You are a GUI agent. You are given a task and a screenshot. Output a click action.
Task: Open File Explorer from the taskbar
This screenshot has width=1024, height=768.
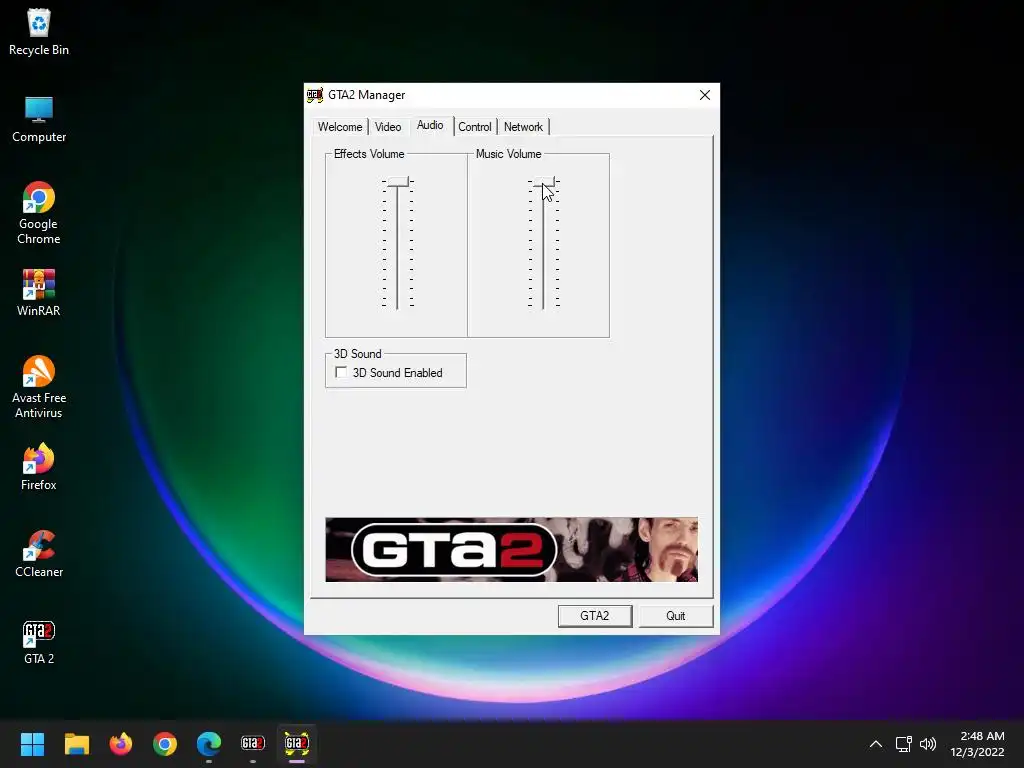(x=76, y=744)
